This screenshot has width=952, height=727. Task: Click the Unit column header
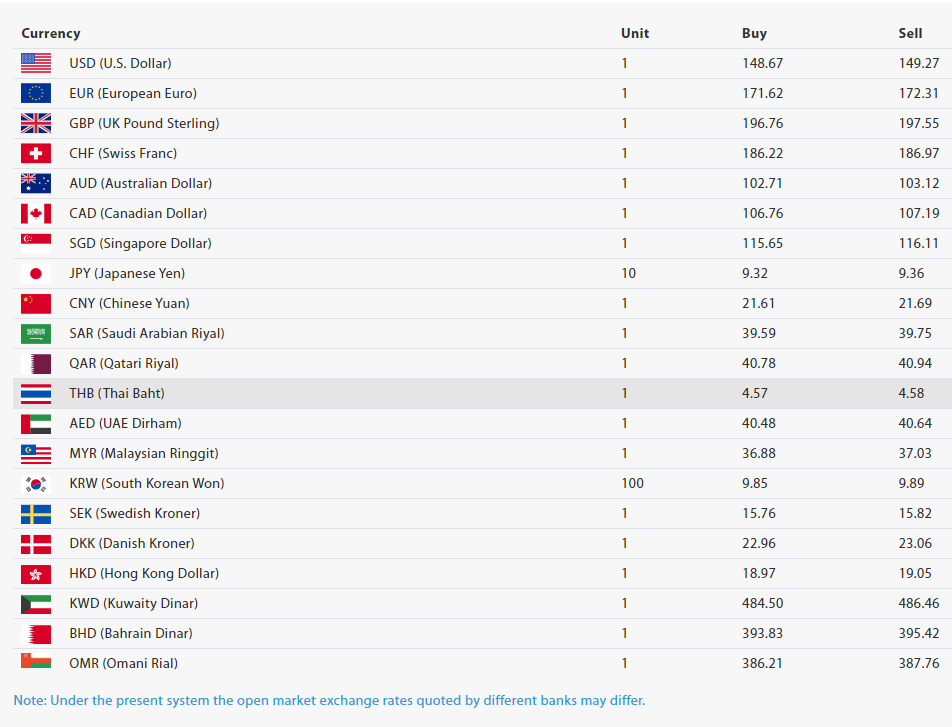click(x=635, y=33)
